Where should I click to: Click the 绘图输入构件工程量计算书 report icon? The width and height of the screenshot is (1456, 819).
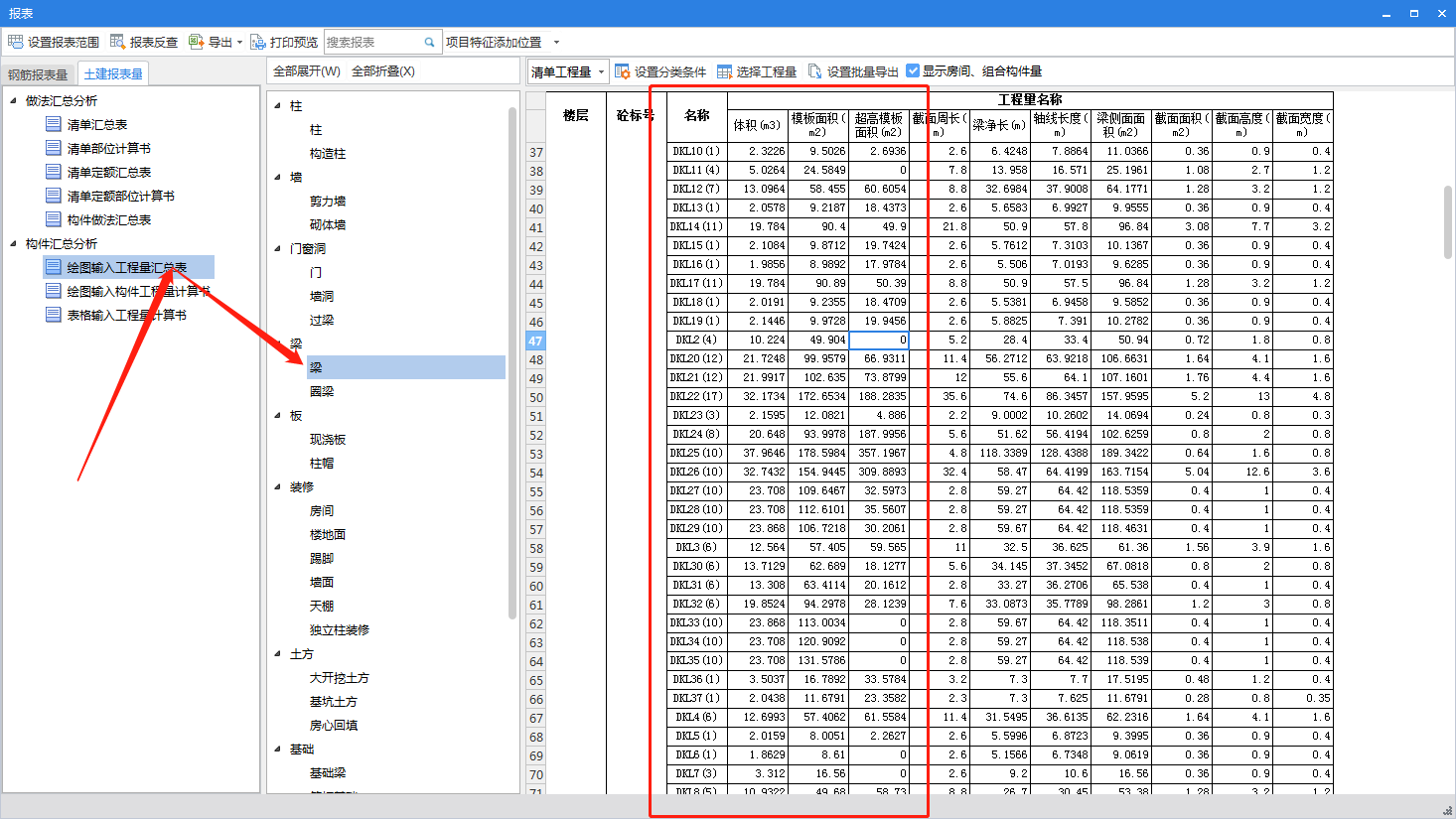[x=54, y=291]
